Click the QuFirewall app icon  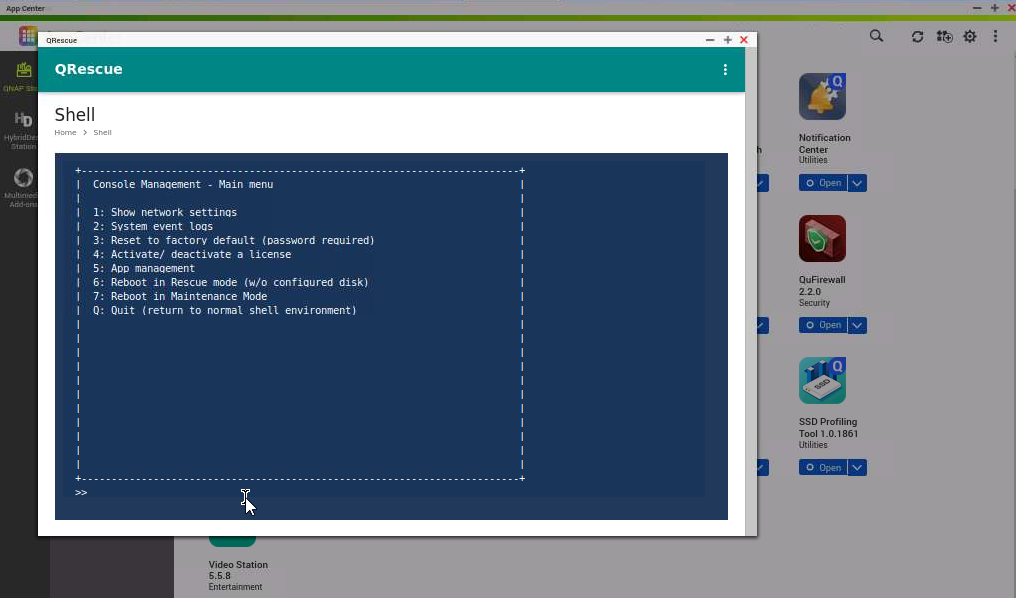[822, 238]
